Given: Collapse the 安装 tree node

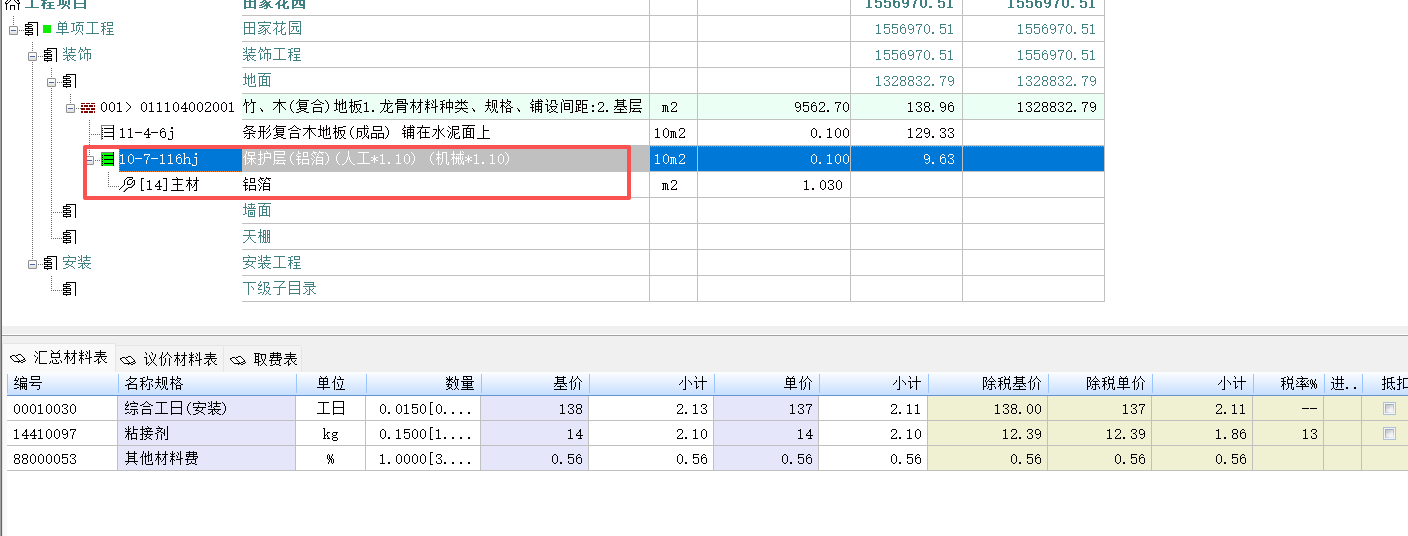Looking at the screenshot, I should (33, 263).
